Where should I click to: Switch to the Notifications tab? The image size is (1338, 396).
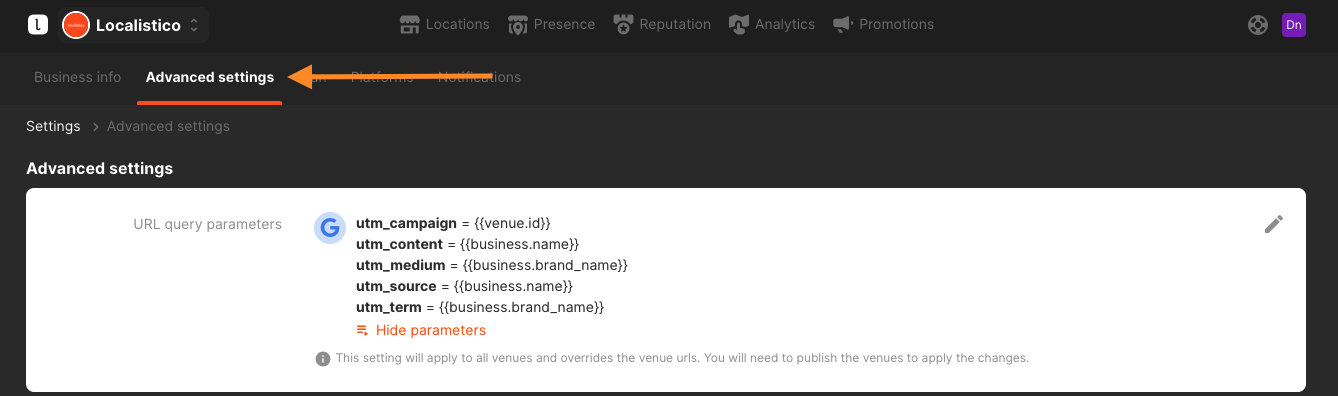click(479, 77)
